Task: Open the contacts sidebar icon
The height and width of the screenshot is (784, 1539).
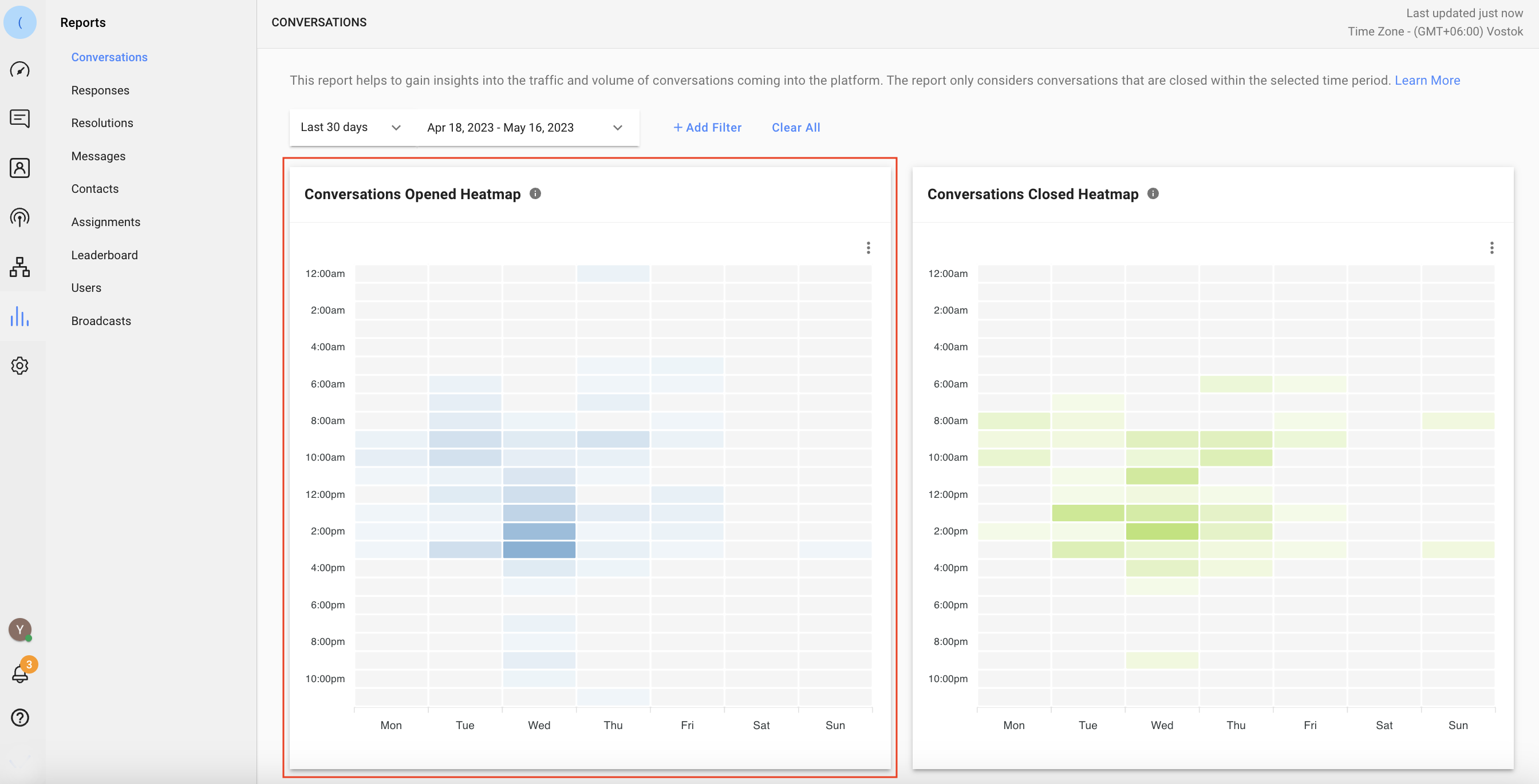Action: tap(19, 168)
